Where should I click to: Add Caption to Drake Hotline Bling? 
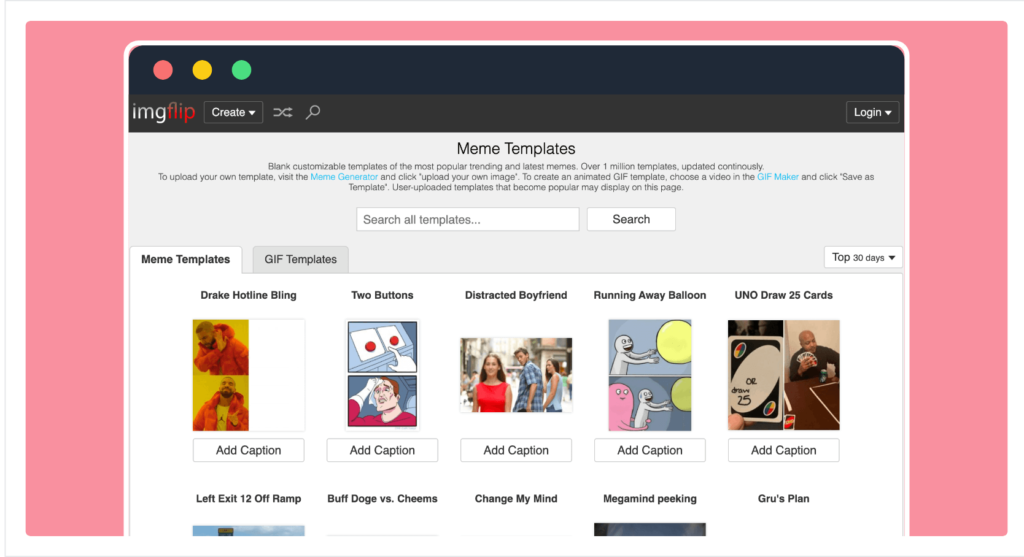248,450
